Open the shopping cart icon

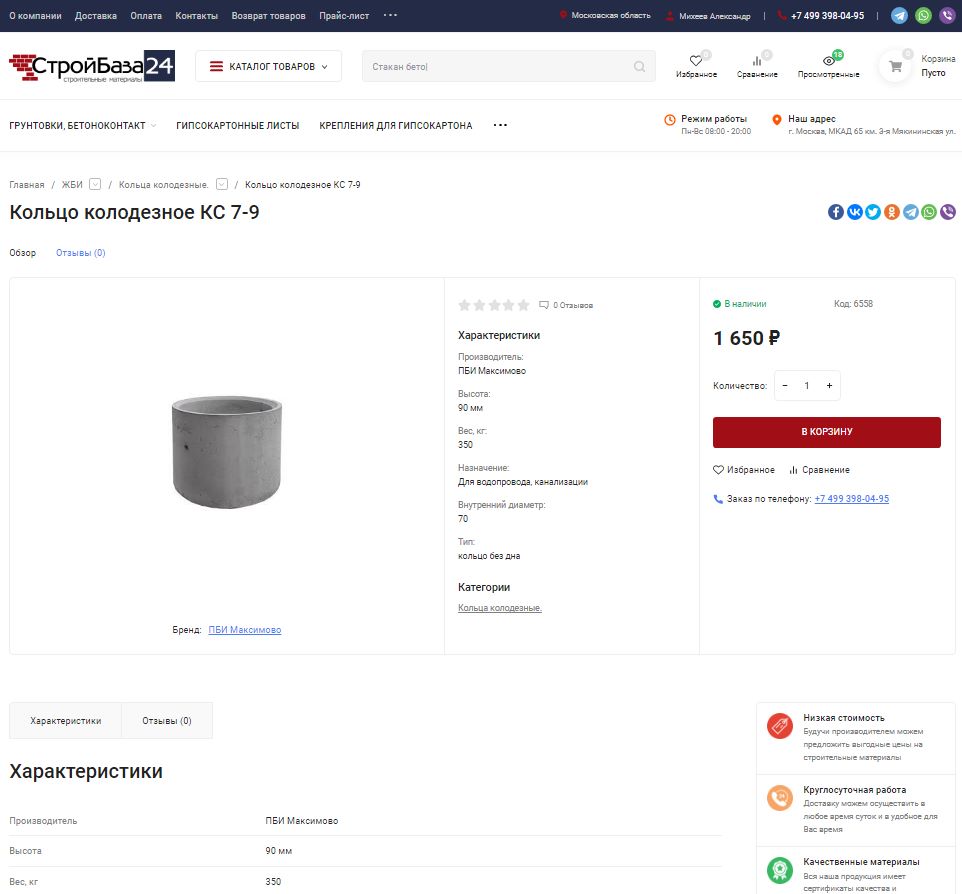point(896,66)
